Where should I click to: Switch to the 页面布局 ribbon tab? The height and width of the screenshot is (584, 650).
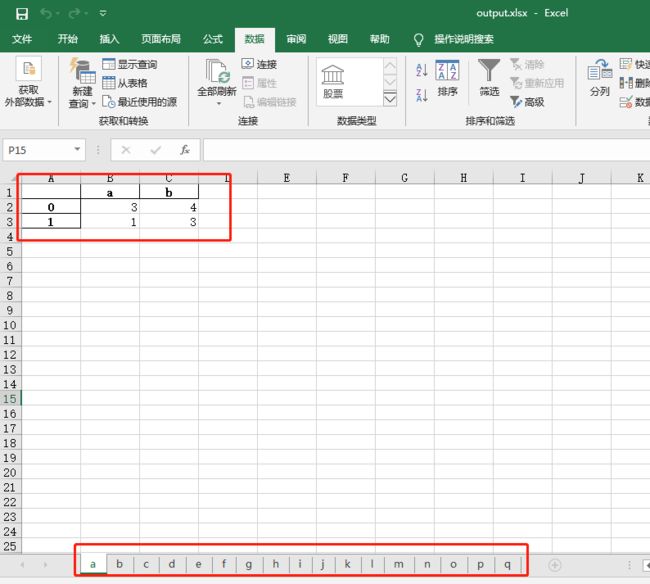161,39
